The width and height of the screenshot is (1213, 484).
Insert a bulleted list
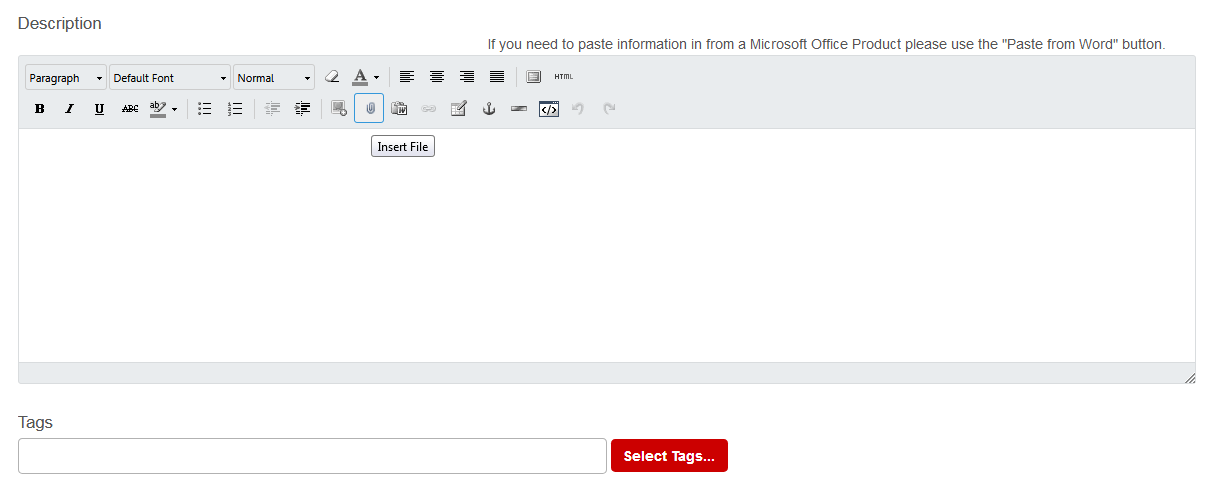point(205,109)
